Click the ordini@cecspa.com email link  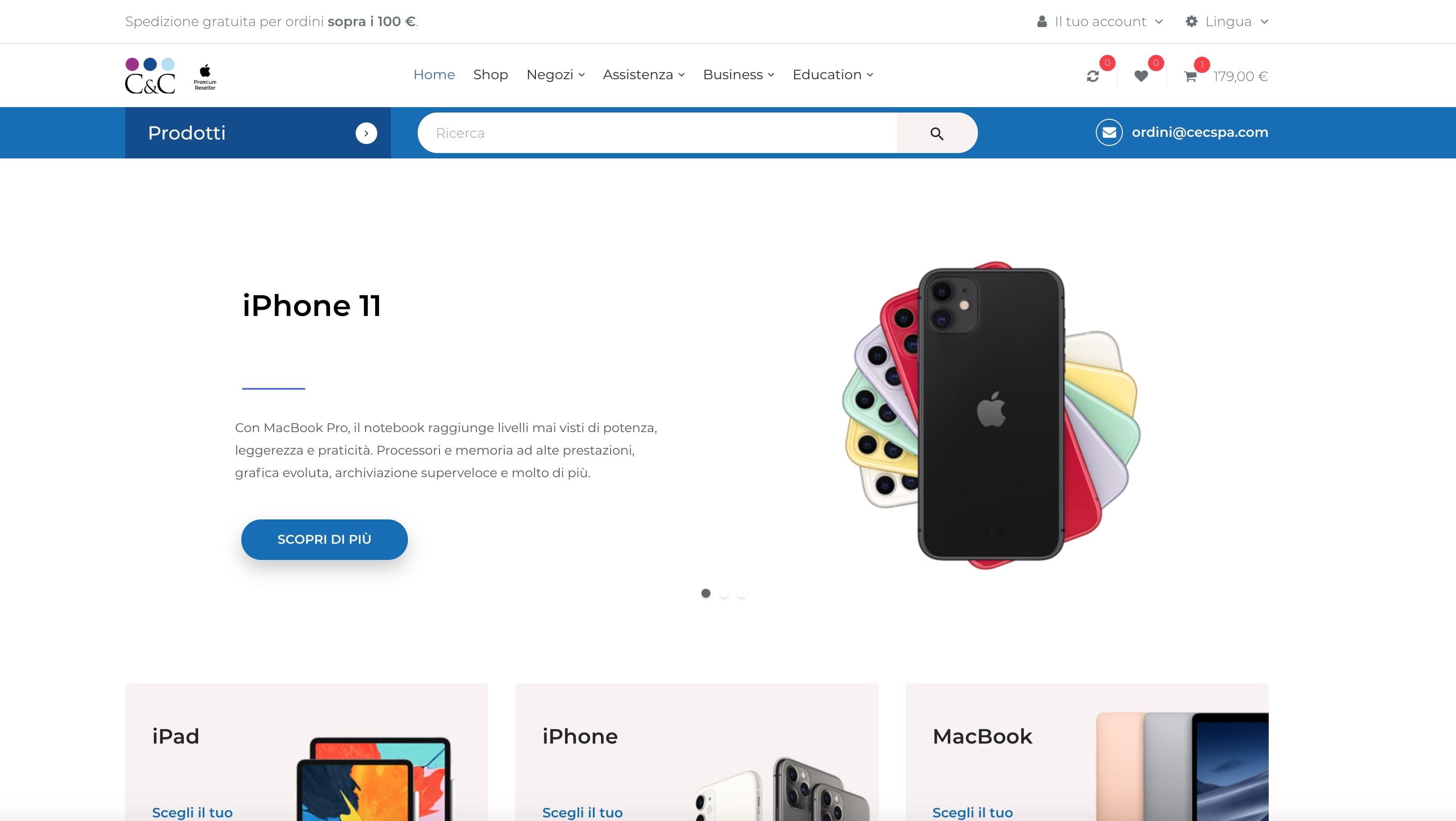[1200, 132]
